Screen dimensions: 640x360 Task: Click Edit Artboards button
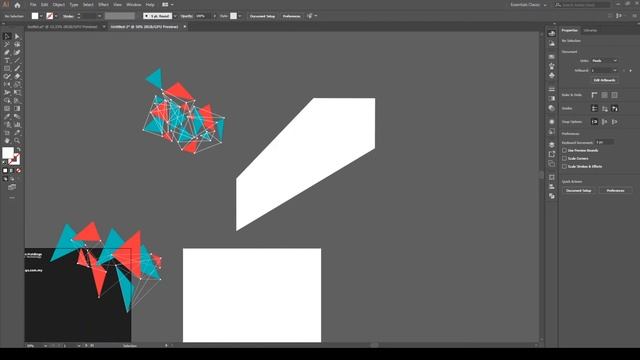pyautogui.click(x=604, y=80)
